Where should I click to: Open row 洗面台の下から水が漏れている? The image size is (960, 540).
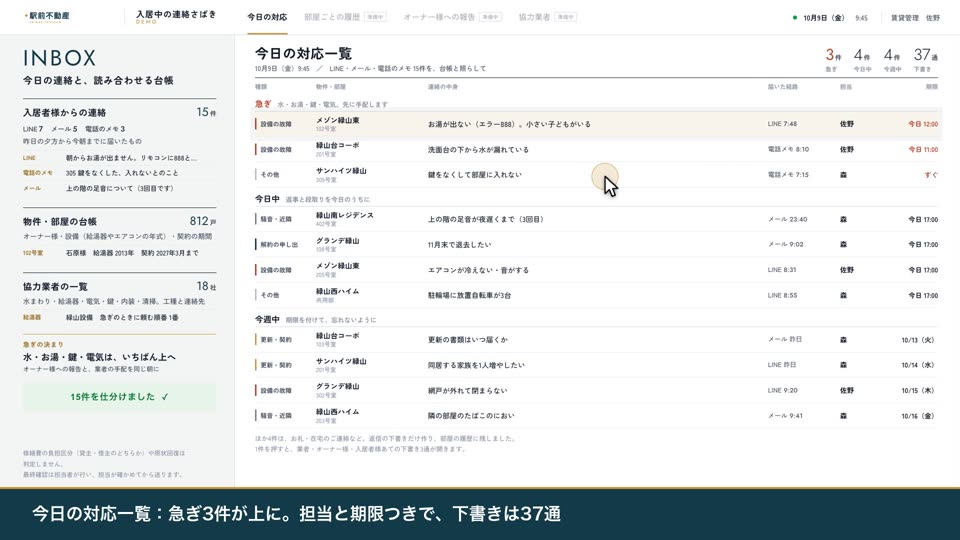(x=596, y=149)
